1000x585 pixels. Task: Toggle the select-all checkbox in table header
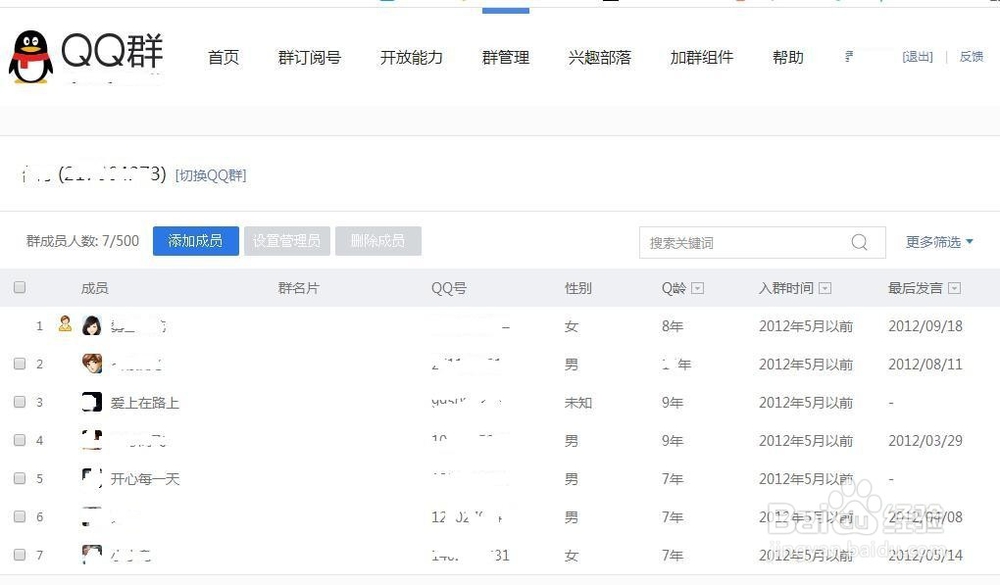pyautogui.click(x=19, y=288)
